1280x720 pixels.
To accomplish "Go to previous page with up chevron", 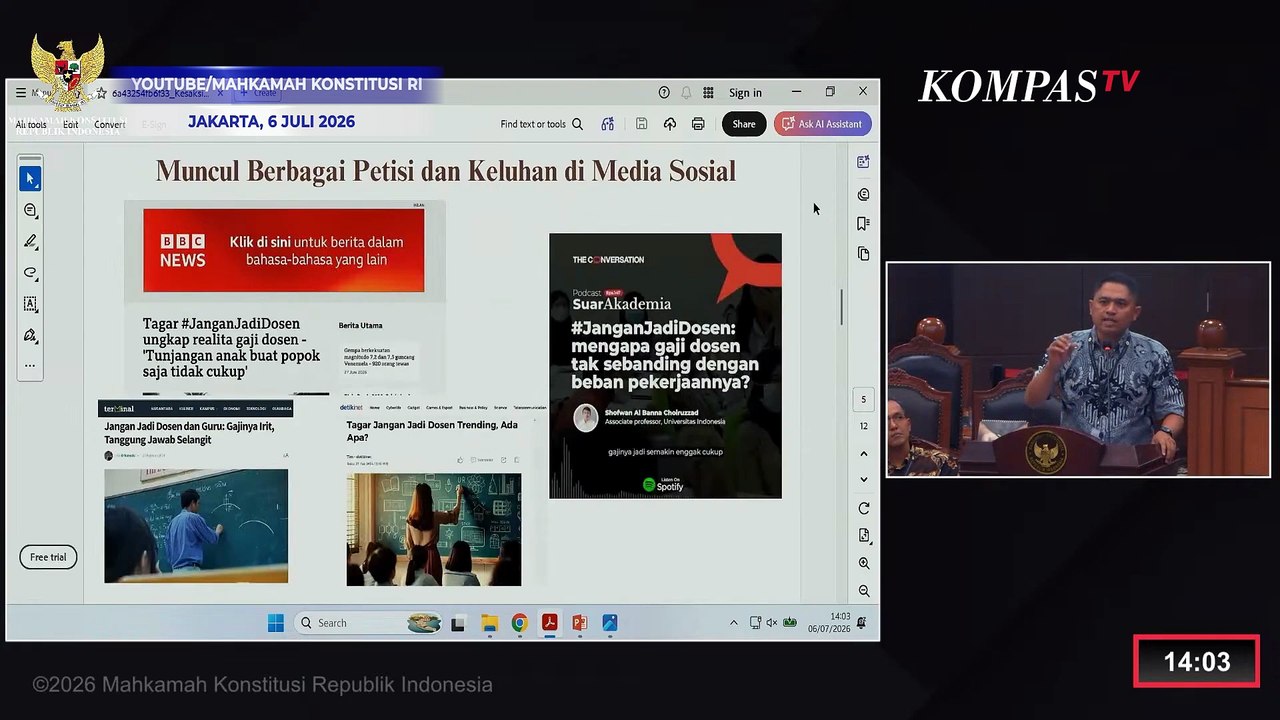I will [x=864, y=453].
